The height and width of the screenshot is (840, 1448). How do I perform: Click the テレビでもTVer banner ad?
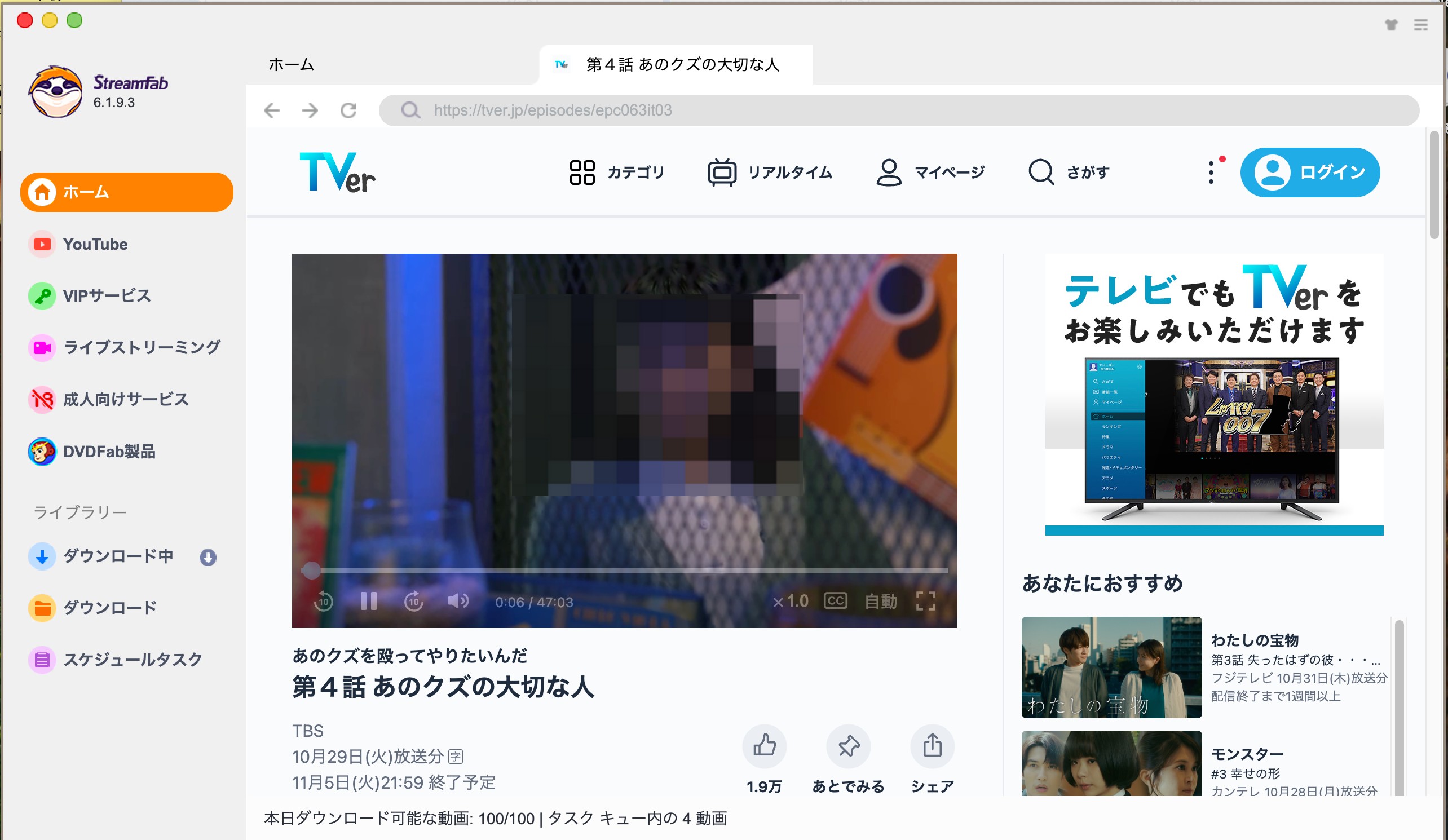click(x=1213, y=395)
